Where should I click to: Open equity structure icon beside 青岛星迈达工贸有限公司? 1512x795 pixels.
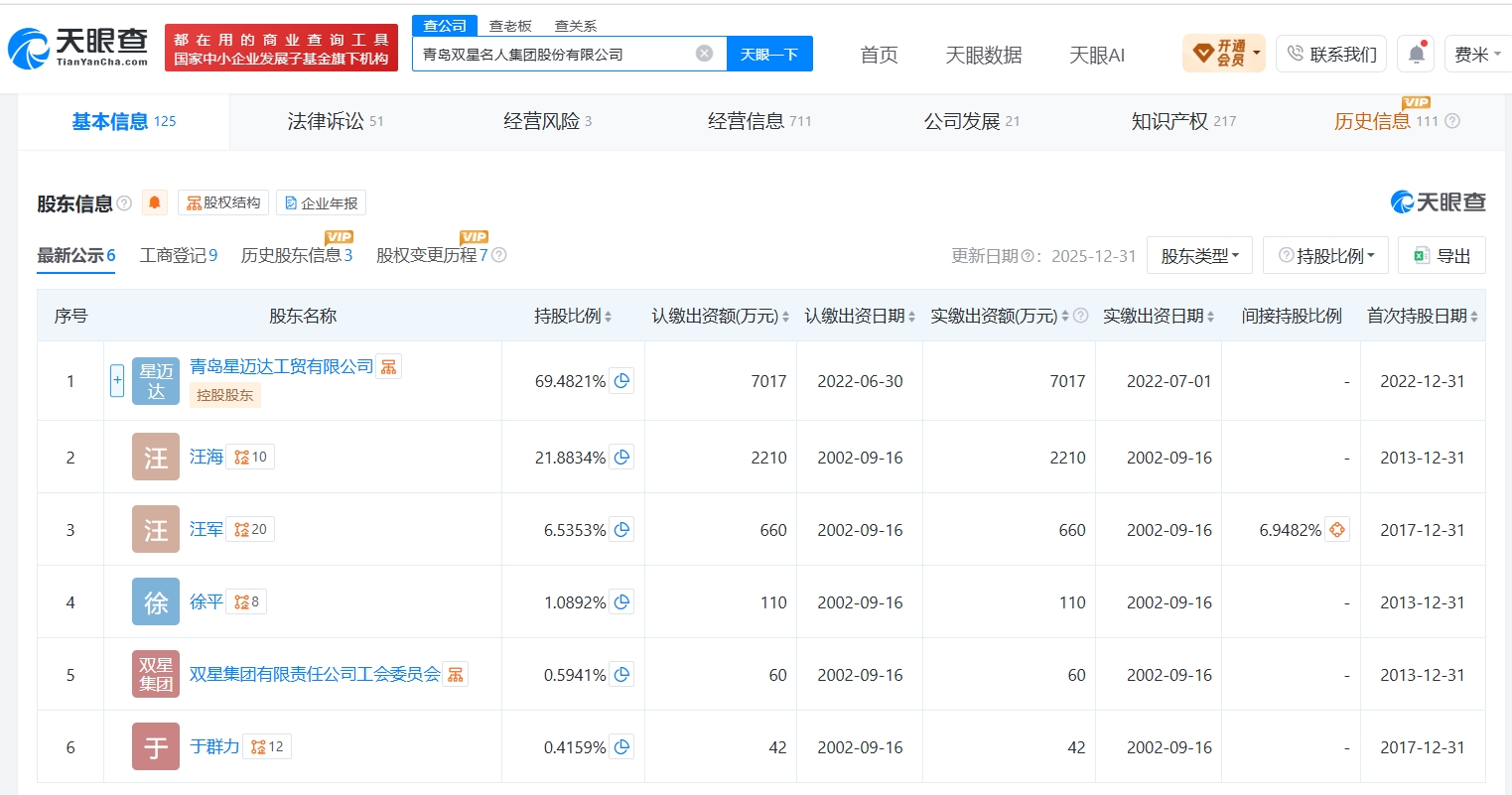pyautogui.click(x=389, y=367)
